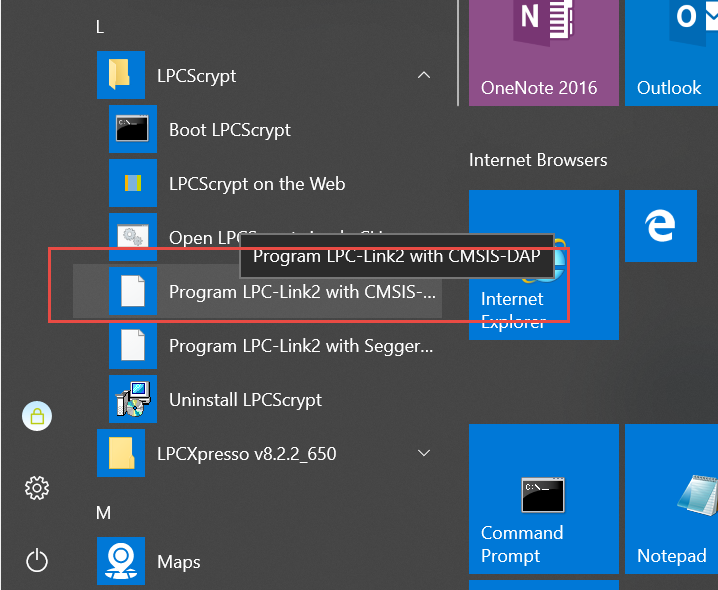Viewport: 718px width, 590px height.
Task: Click the letter L section header
Action: tap(100, 27)
